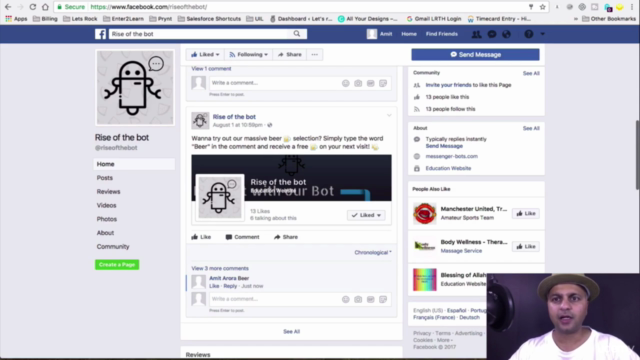Insert emoji in bottom comment box

click(x=346, y=299)
